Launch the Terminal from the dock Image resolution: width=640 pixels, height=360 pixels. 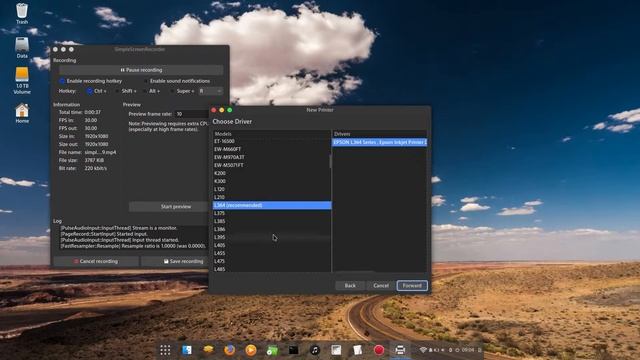[293, 350]
